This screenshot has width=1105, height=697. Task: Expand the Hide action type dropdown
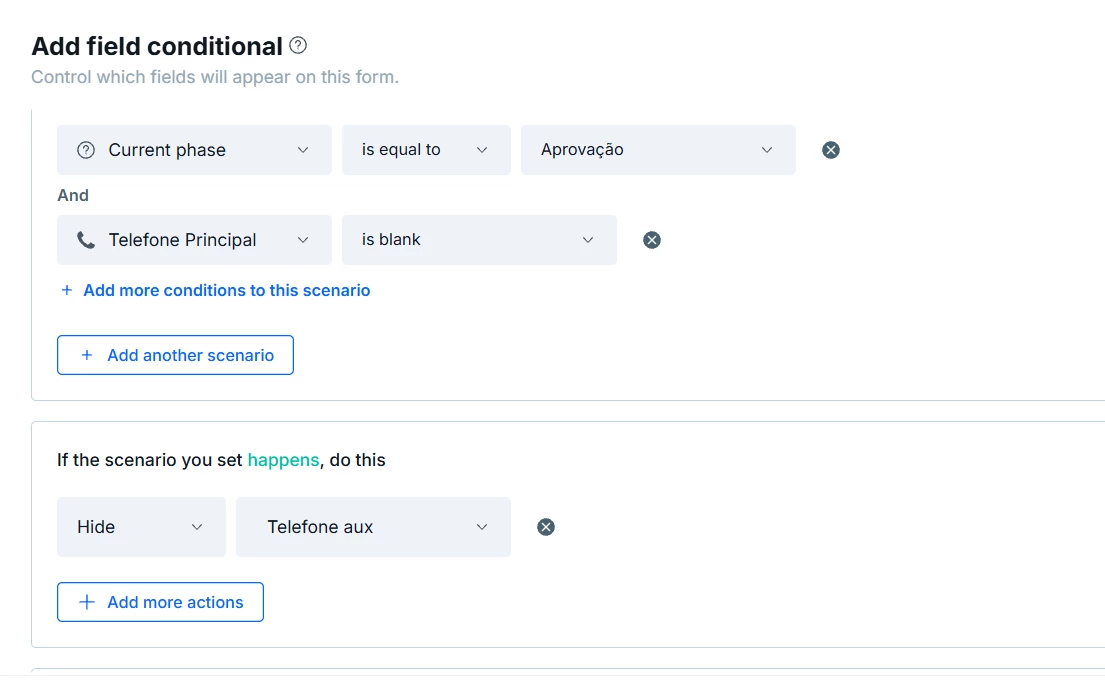coord(141,527)
